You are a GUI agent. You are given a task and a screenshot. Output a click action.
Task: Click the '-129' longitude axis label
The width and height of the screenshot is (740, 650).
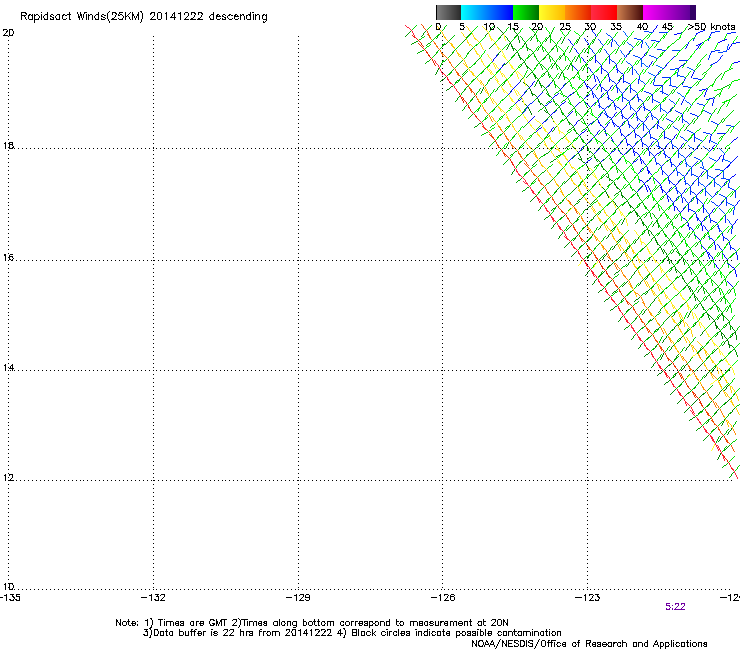(x=298, y=598)
